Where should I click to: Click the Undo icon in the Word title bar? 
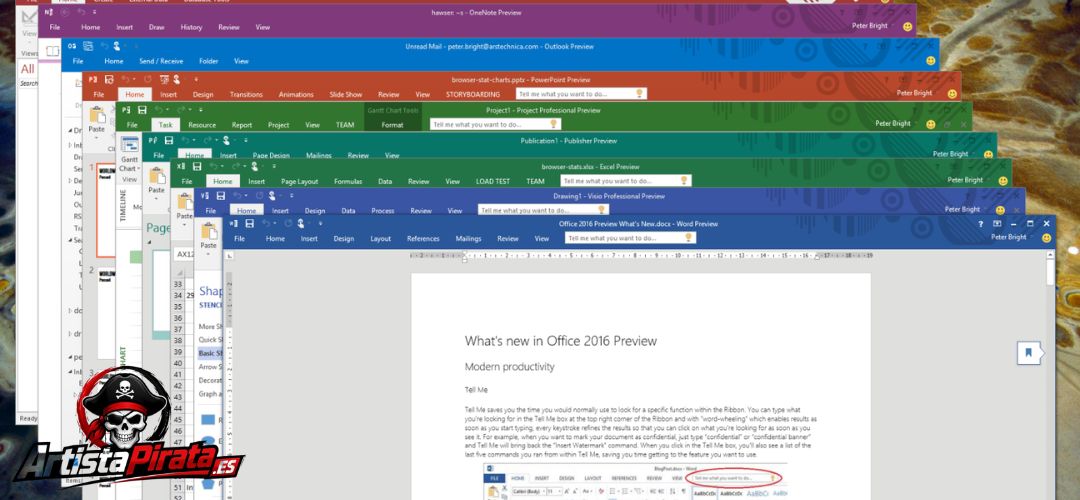tap(266, 224)
